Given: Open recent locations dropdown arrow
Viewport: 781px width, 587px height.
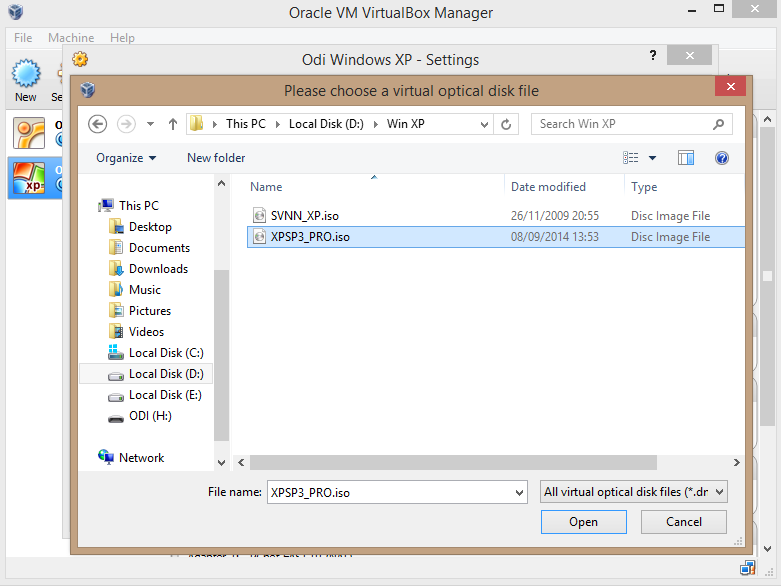Looking at the screenshot, I should pyautogui.click(x=150, y=124).
